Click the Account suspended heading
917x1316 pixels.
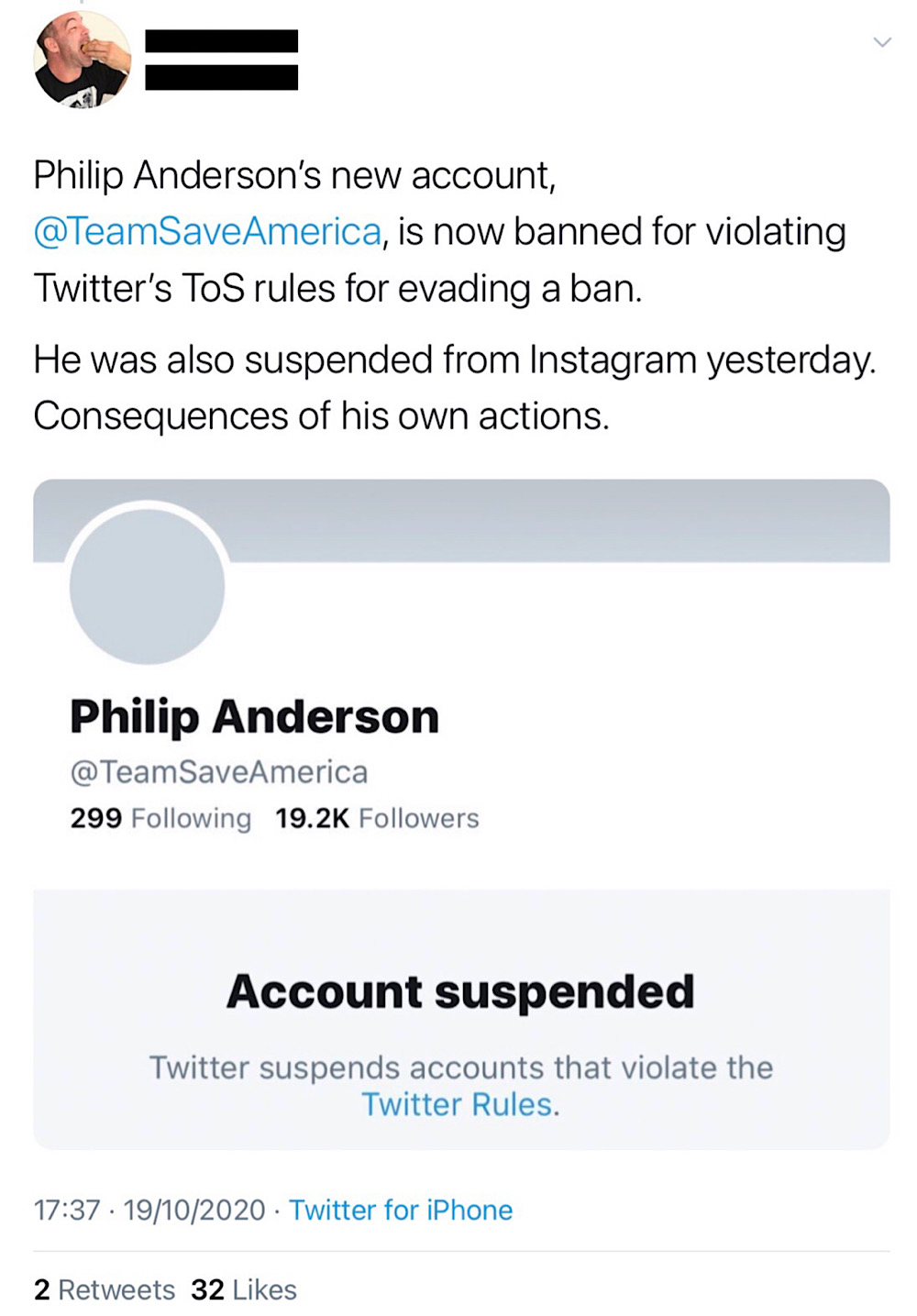460,992
